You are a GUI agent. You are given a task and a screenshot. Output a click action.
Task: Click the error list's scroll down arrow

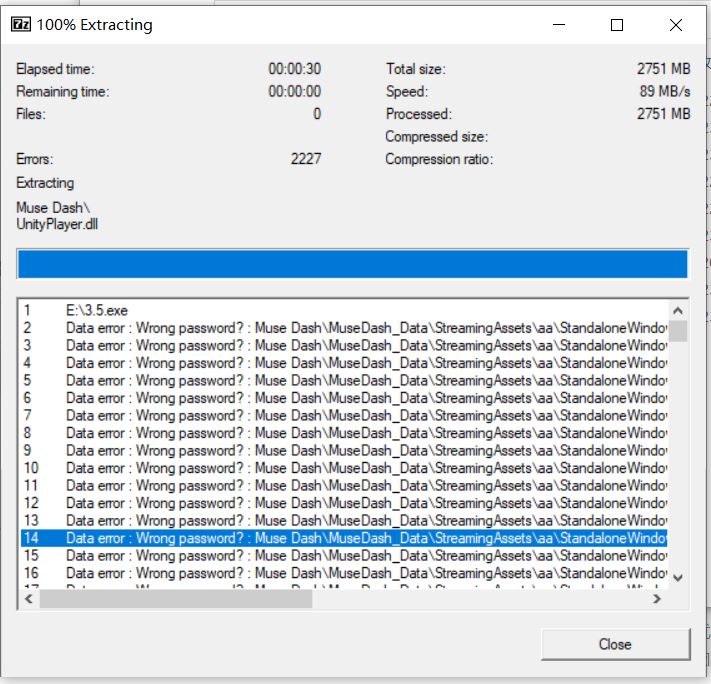click(x=678, y=577)
